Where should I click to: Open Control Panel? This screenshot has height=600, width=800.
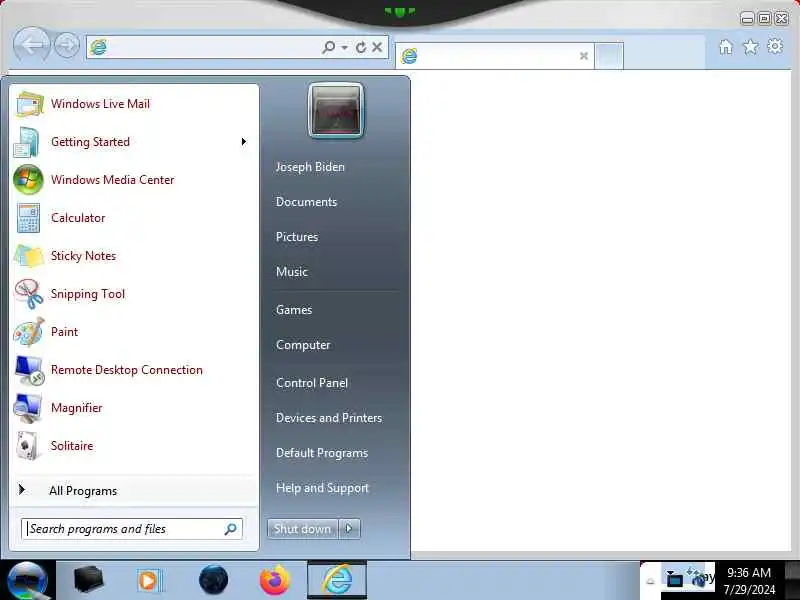click(312, 383)
